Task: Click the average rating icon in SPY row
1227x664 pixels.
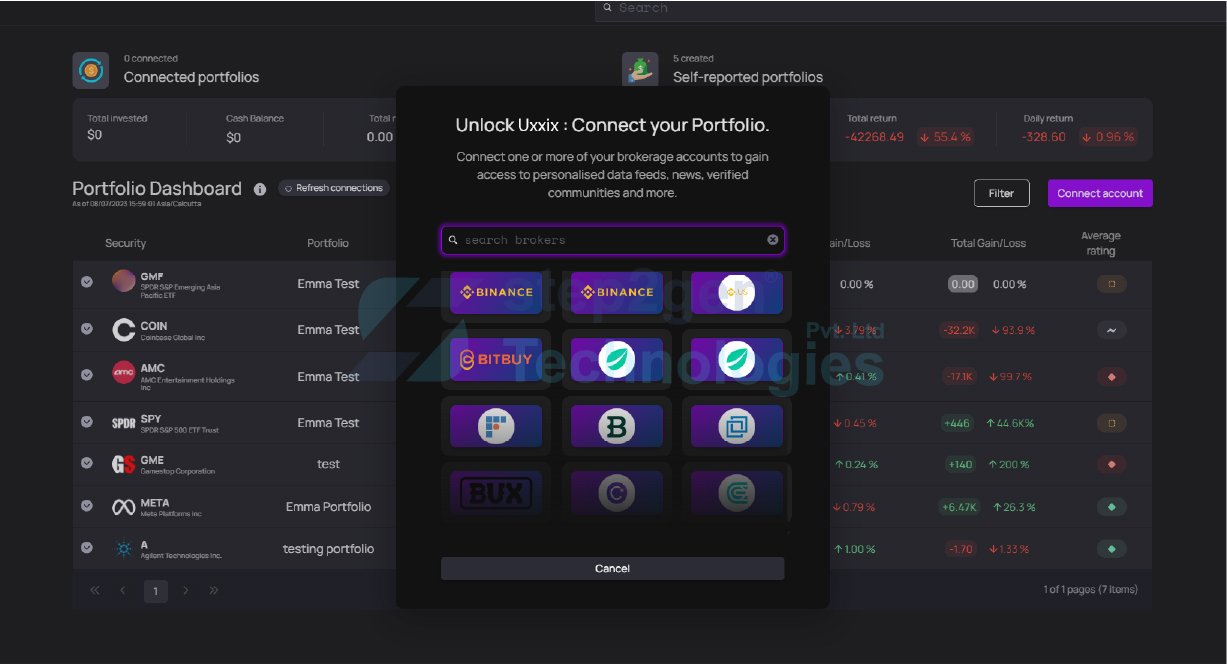Action: click(x=1111, y=423)
